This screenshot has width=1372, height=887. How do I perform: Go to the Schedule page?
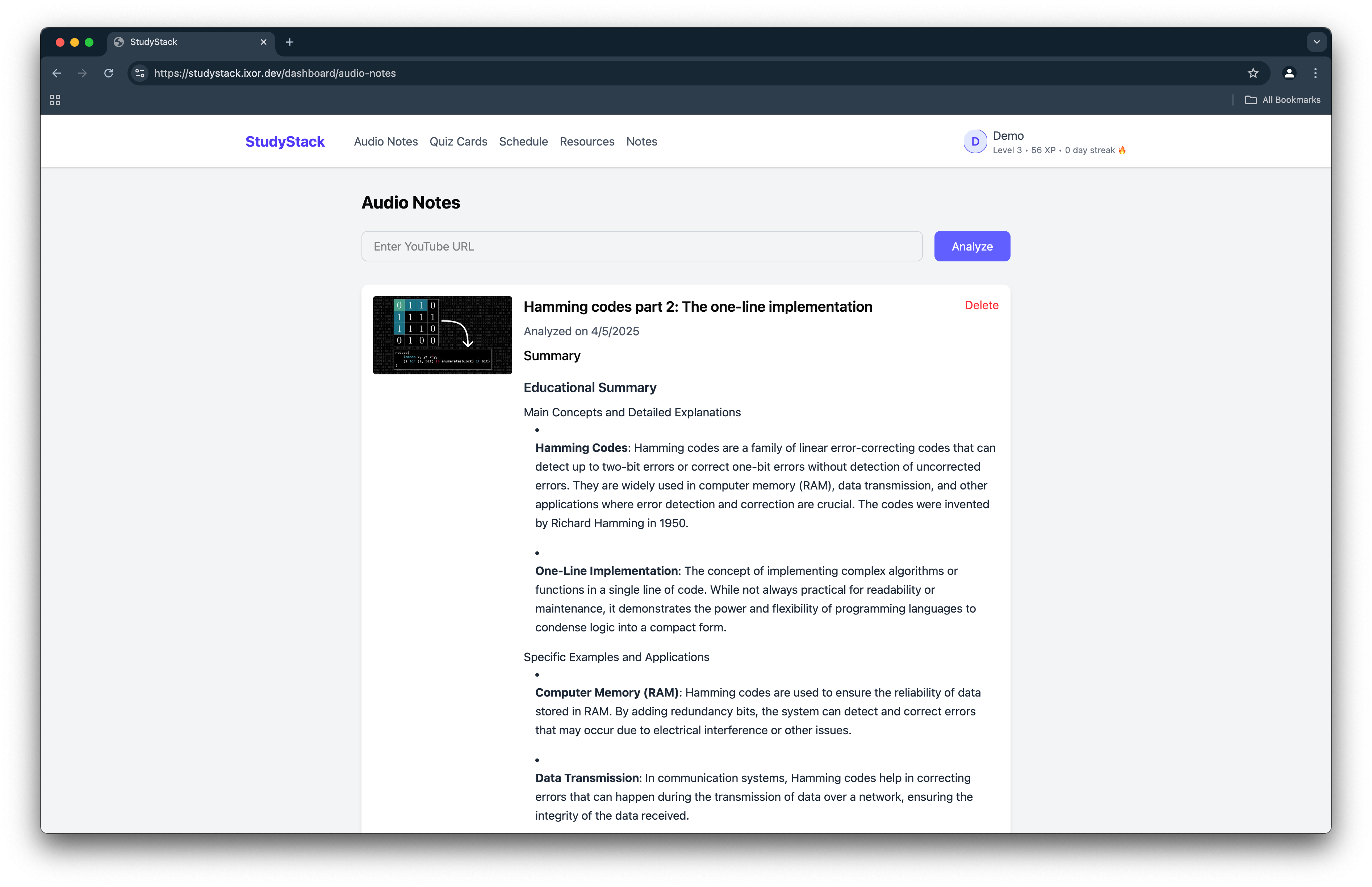pos(523,142)
